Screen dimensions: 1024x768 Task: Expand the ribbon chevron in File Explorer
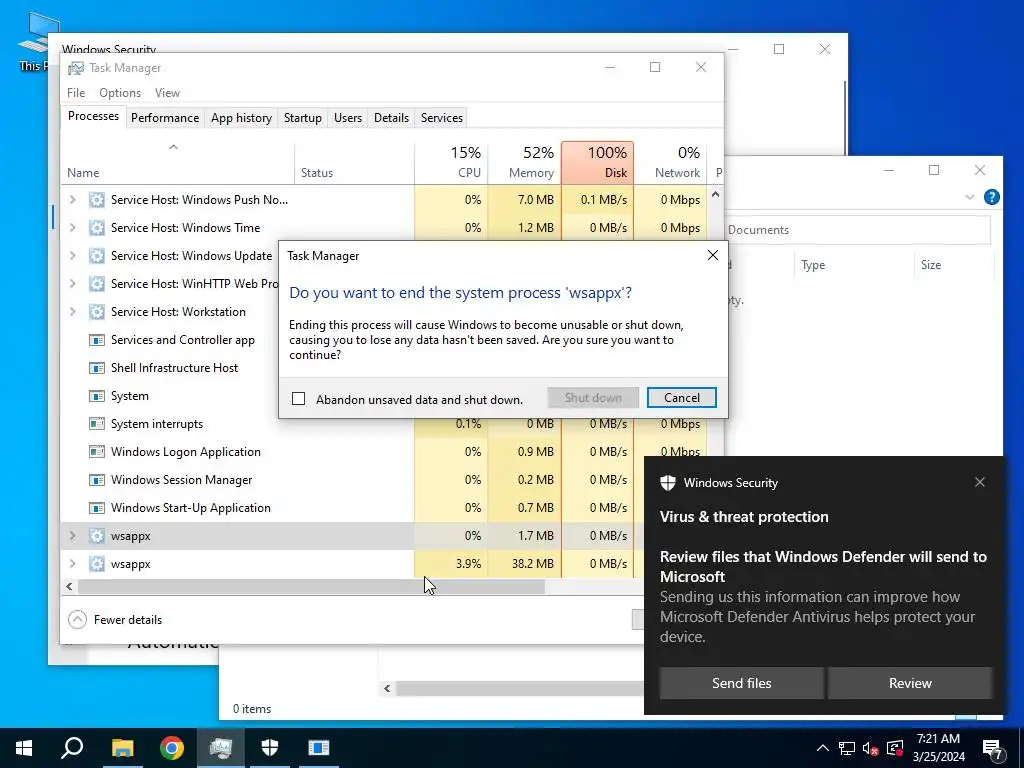970,197
